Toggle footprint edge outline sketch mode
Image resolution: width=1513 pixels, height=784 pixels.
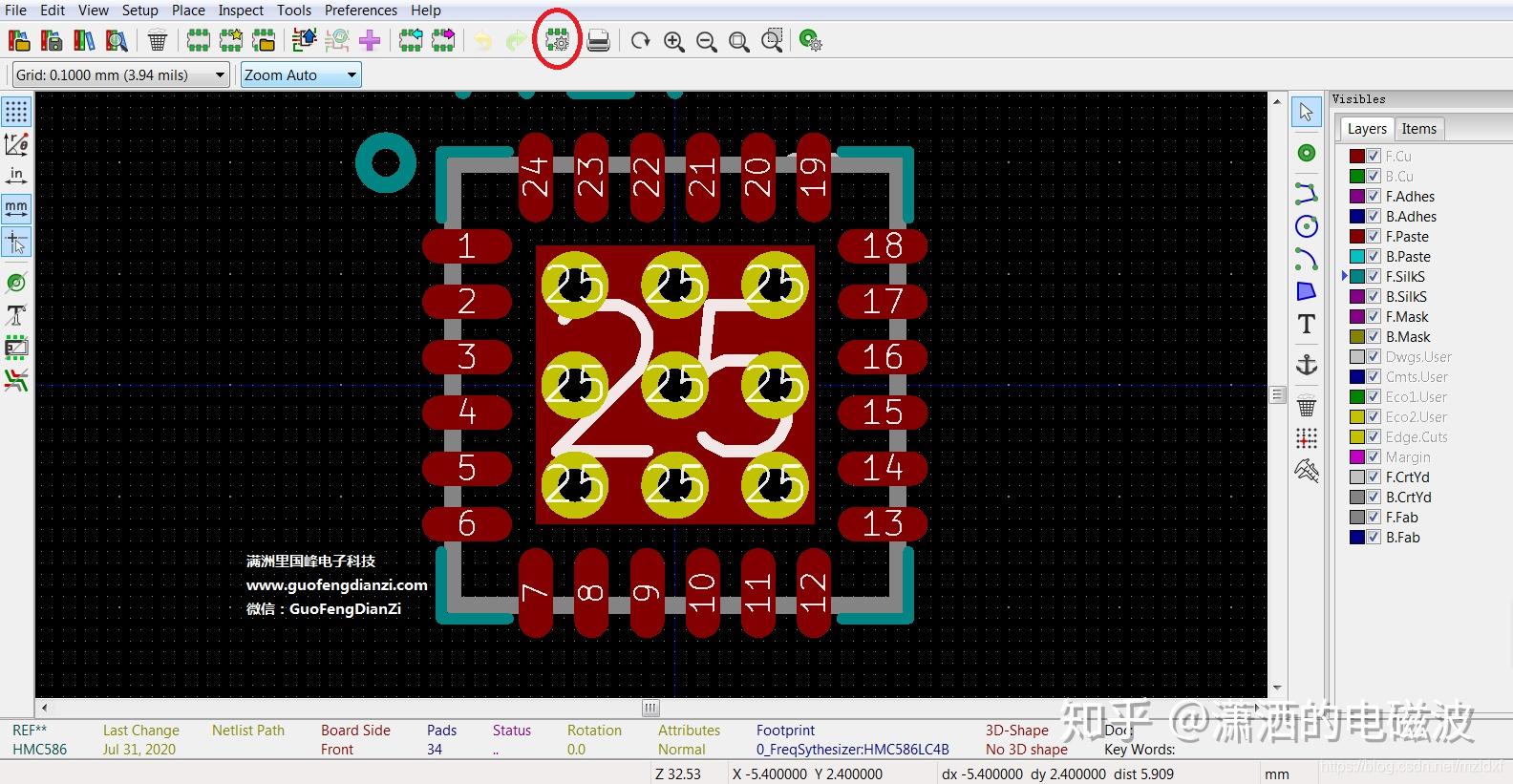(x=16, y=348)
